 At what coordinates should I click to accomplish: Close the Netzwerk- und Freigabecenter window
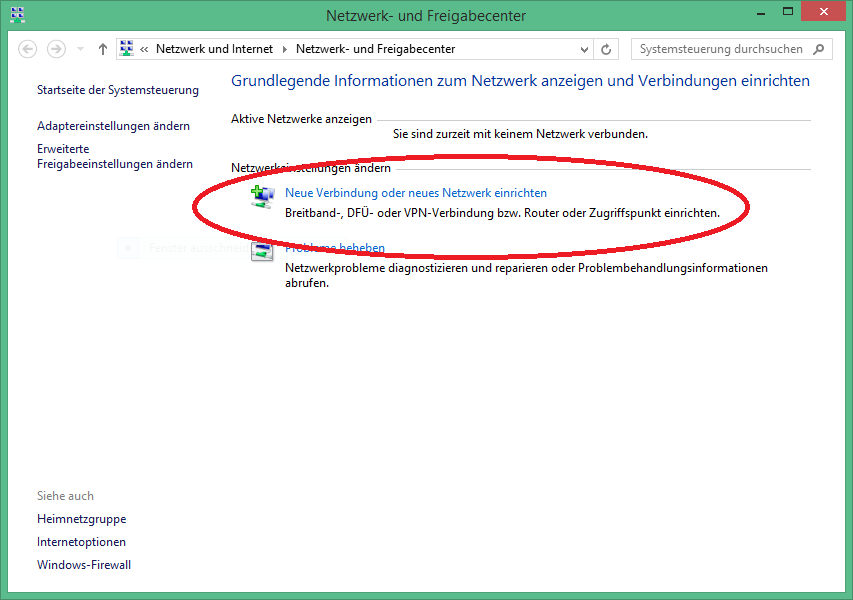click(x=824, y=11)
